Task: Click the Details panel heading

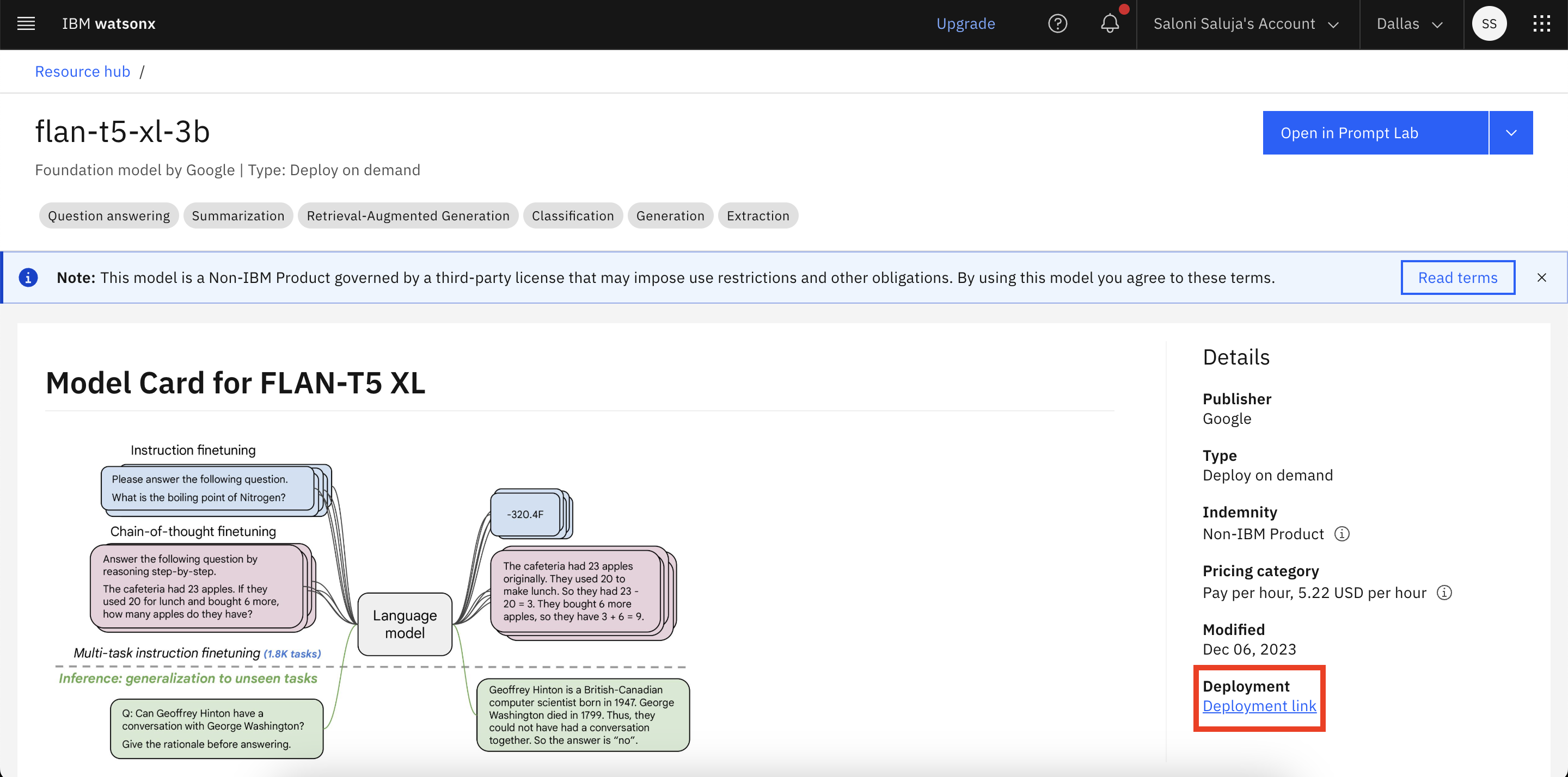Action: tap(1236, 357)
